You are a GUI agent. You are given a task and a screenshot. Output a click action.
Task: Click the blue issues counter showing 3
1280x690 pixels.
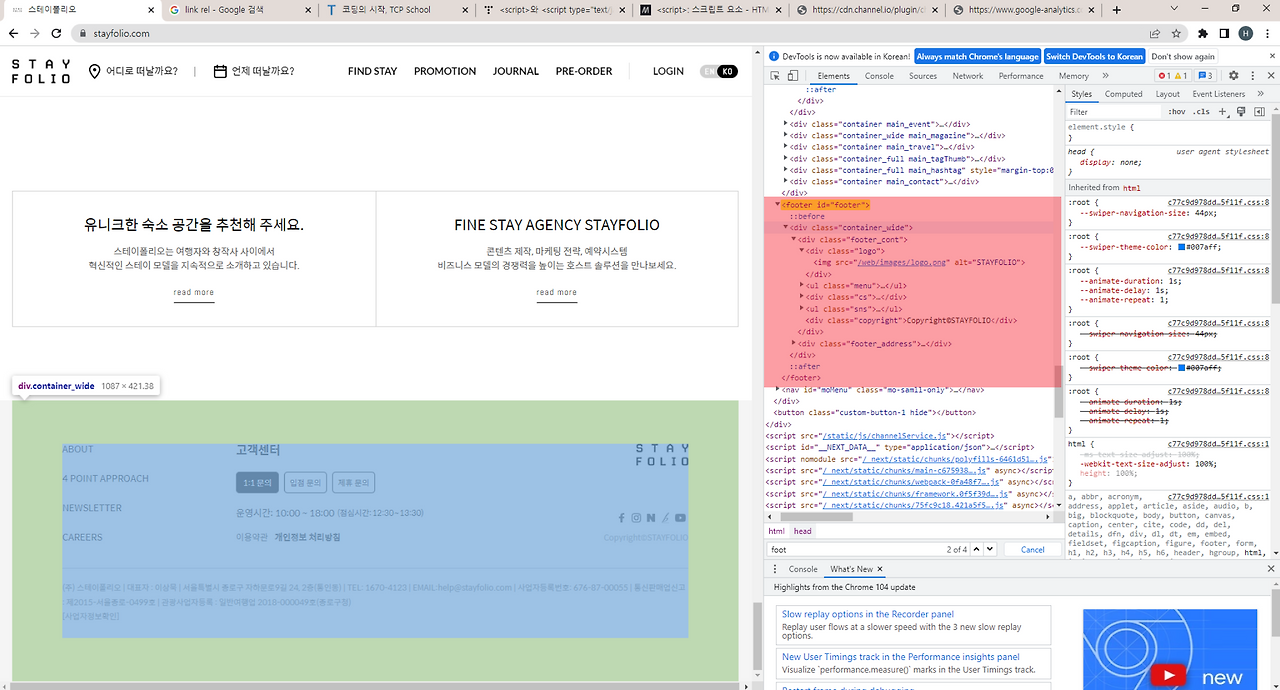1206,76
